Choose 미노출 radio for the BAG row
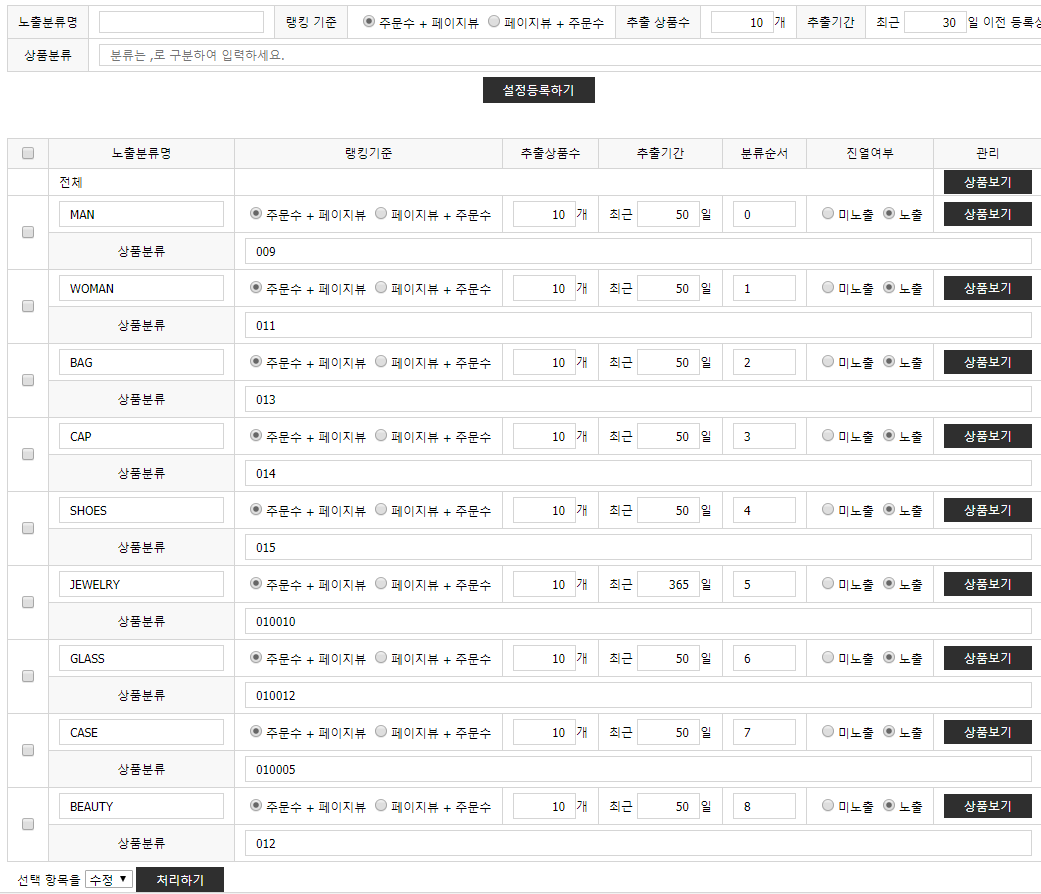 coord(827,362)
